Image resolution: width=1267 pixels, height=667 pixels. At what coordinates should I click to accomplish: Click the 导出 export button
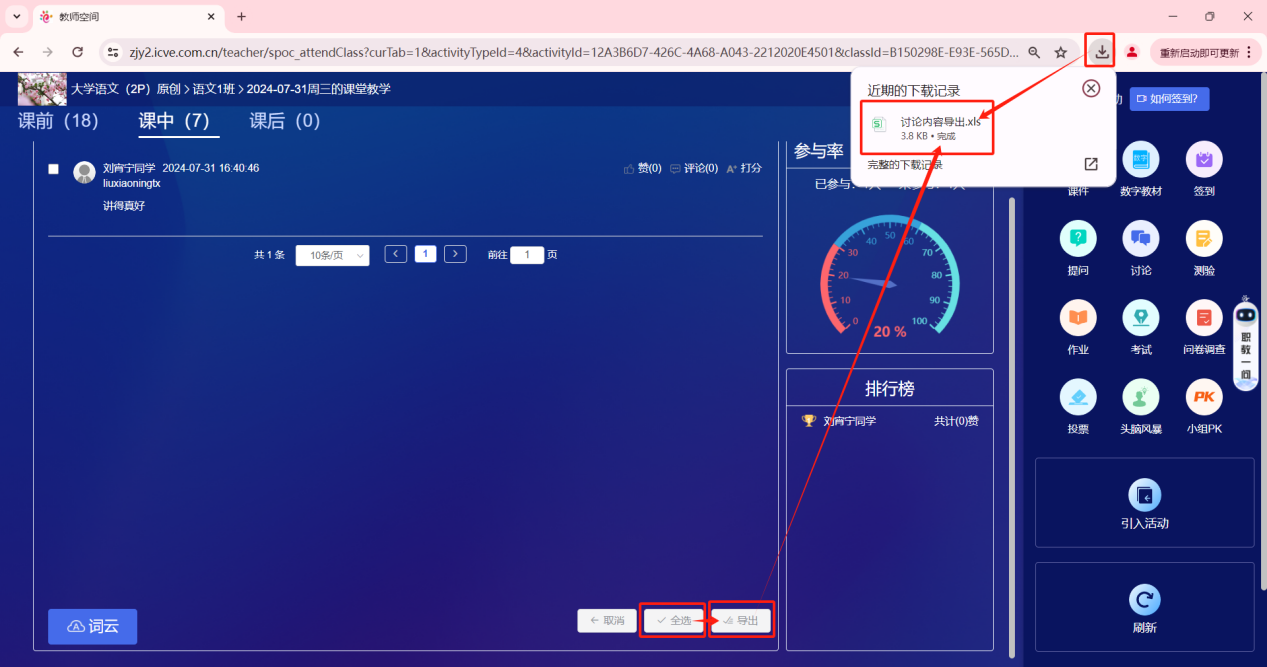tap(741, 620)
